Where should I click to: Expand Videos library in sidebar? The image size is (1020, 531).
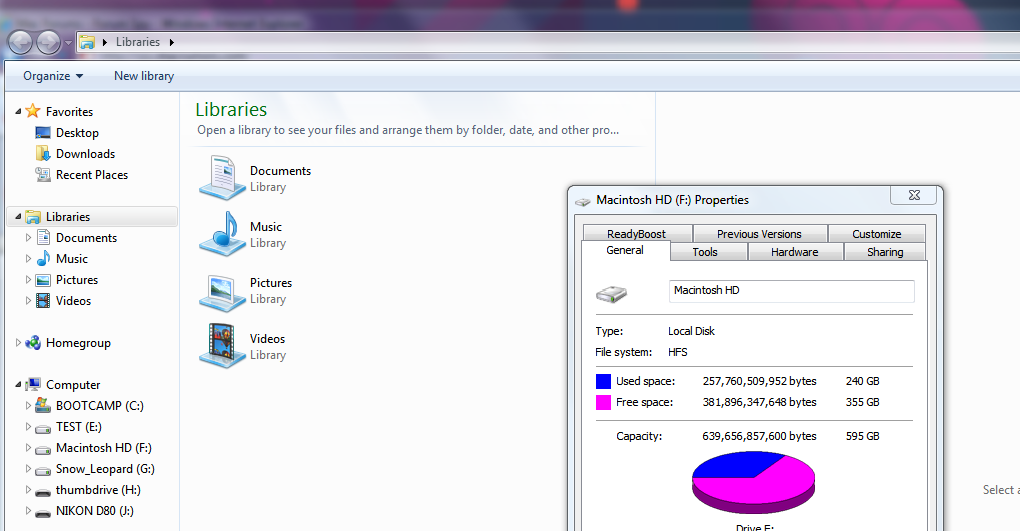(28, 301)
